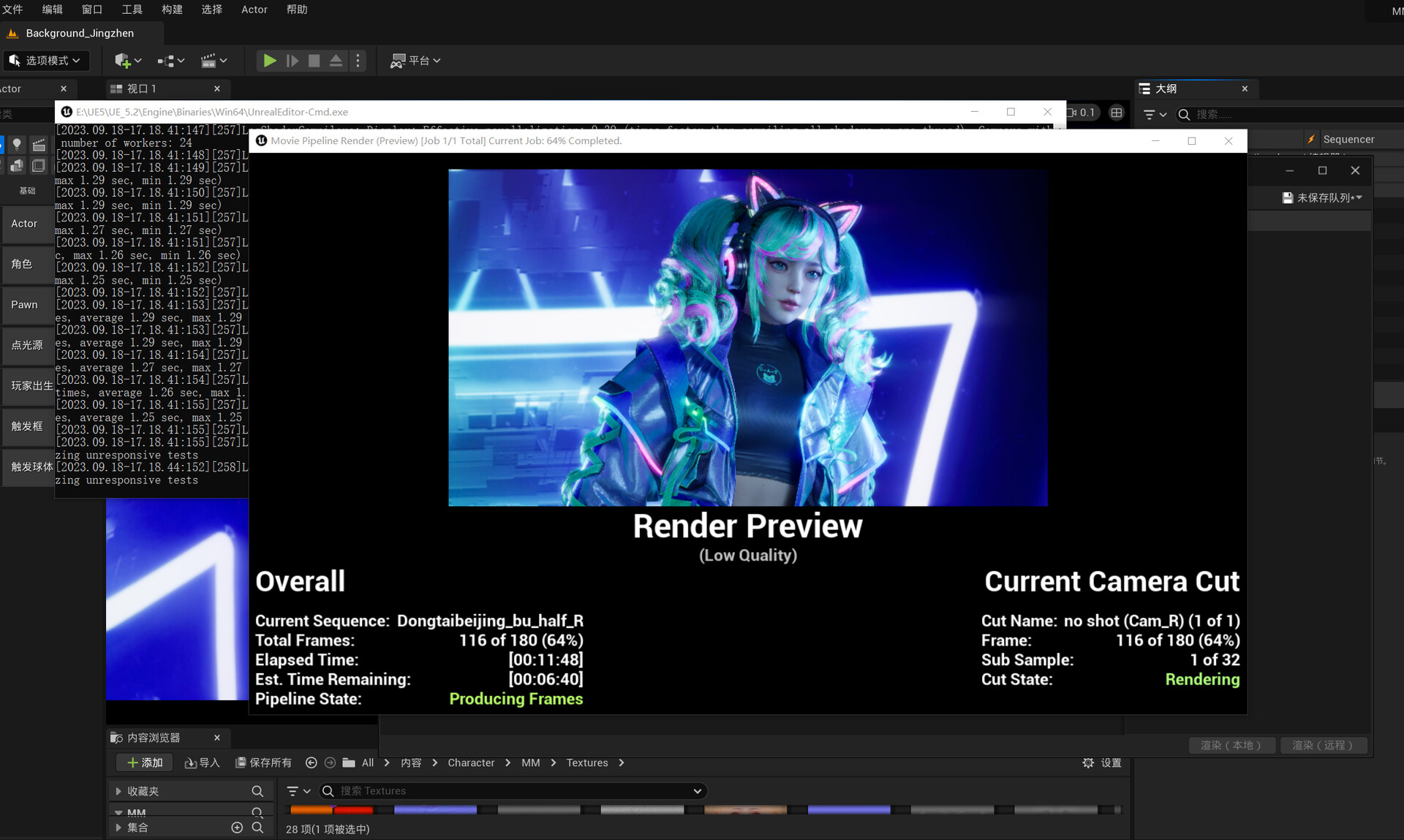Open the Actor menu

(254, 10)
